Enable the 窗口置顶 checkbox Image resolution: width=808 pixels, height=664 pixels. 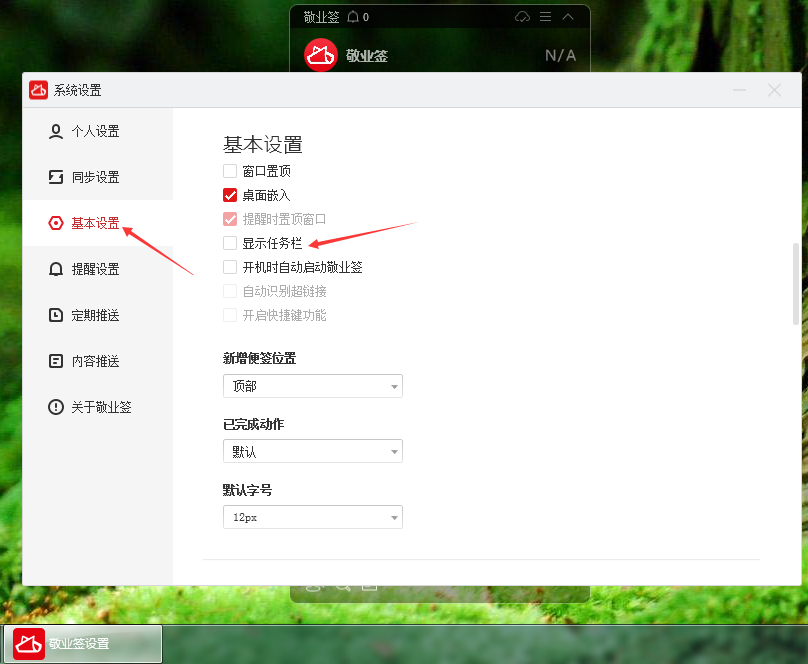(x=230, y=171)
